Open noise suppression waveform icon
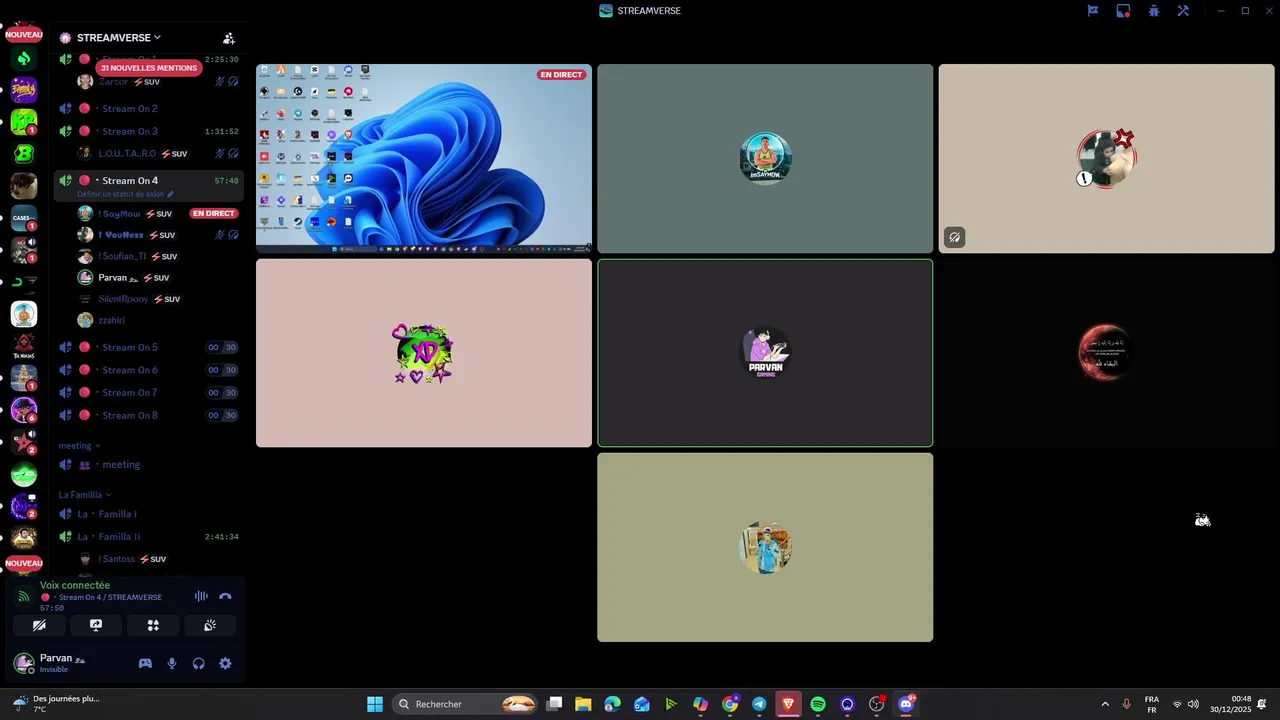Image resolution: width=1280 pixels, height=720 pixels. (201, 596)
